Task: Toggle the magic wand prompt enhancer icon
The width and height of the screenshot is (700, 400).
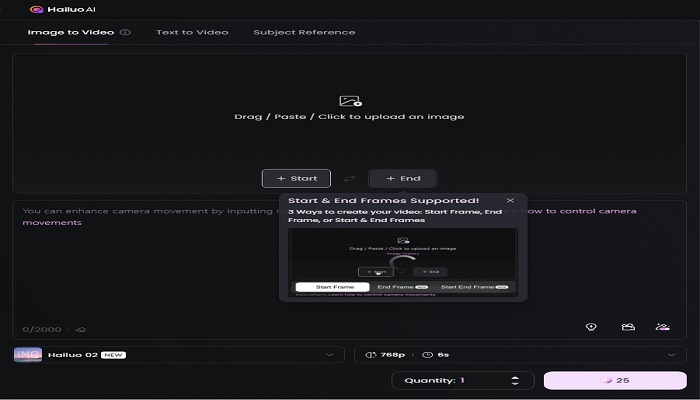Action: (662, 327)
